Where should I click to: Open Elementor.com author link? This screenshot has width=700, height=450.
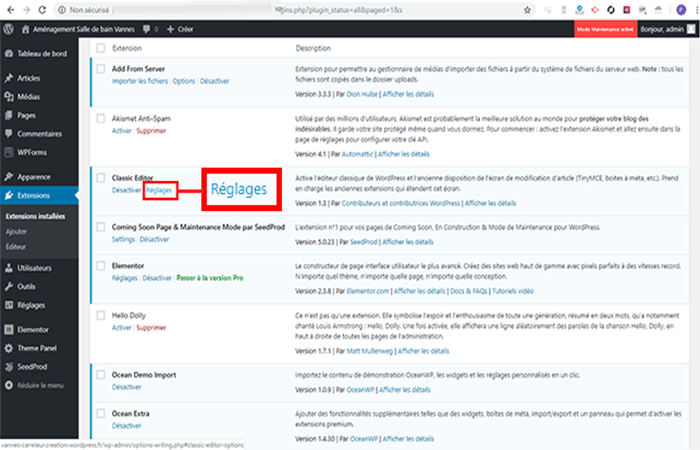368,291
